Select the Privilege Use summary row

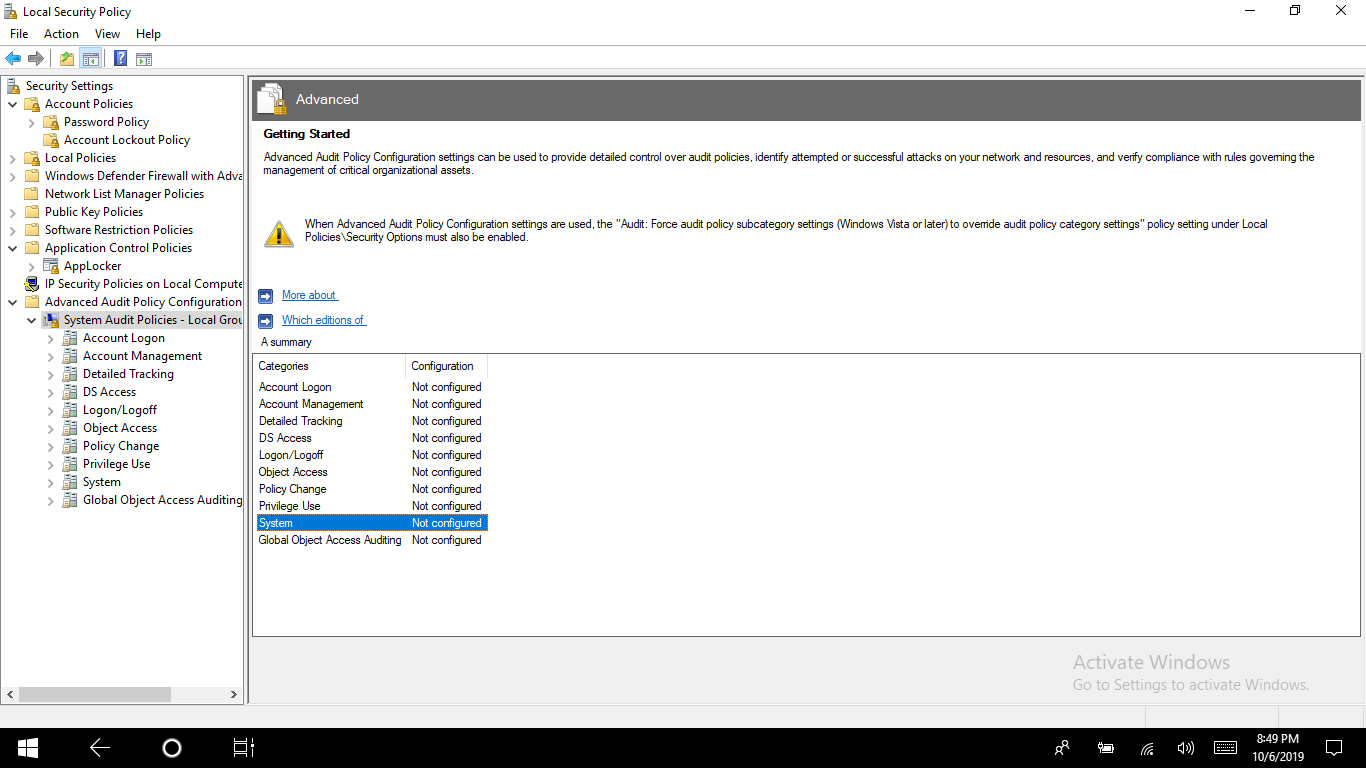(372, 506)
